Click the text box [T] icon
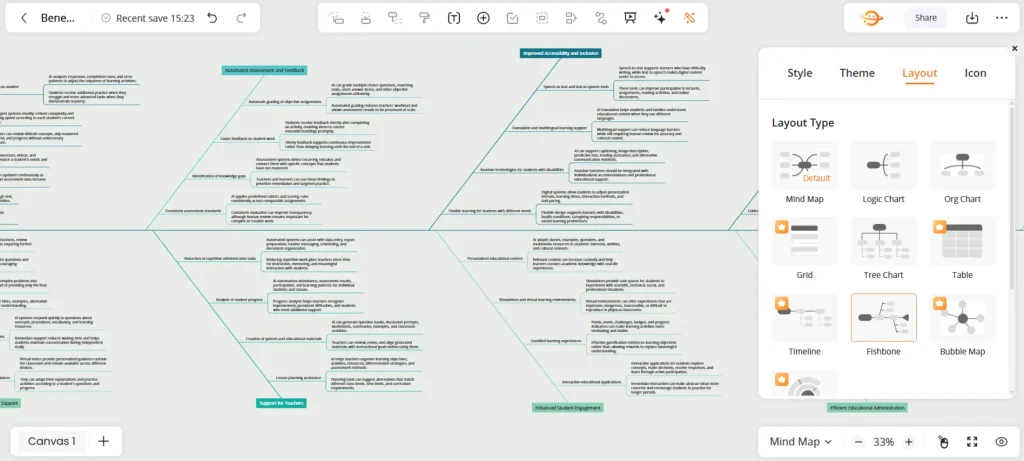 click(453, 18)
